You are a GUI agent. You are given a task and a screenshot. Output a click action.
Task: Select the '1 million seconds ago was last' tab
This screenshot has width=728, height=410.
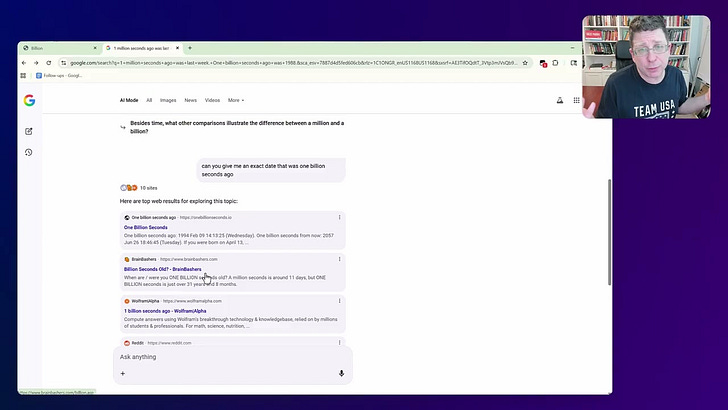coord(142,48)
